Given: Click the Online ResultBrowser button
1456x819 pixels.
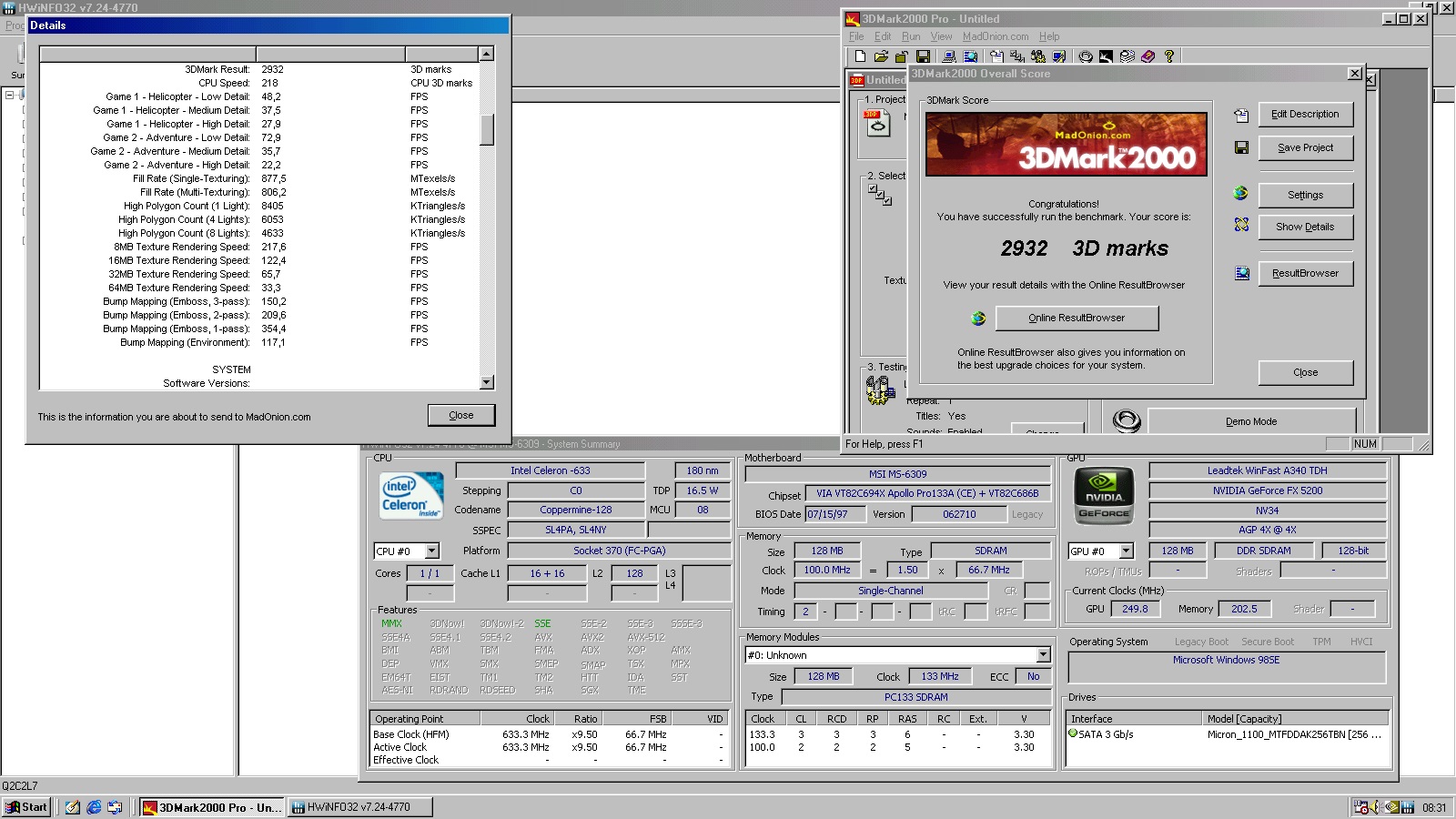Looking at the screenshot, I should pyautogui.click(x=1077, y=318).
